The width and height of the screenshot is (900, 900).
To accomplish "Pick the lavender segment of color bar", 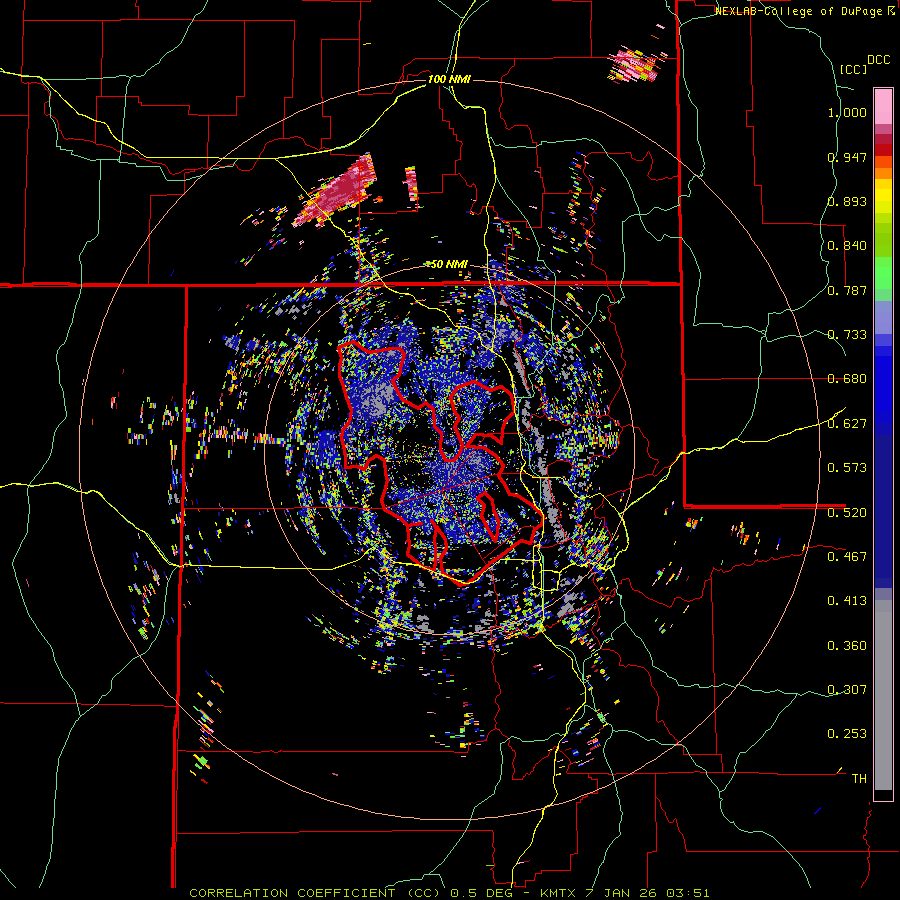I will 883,318.
